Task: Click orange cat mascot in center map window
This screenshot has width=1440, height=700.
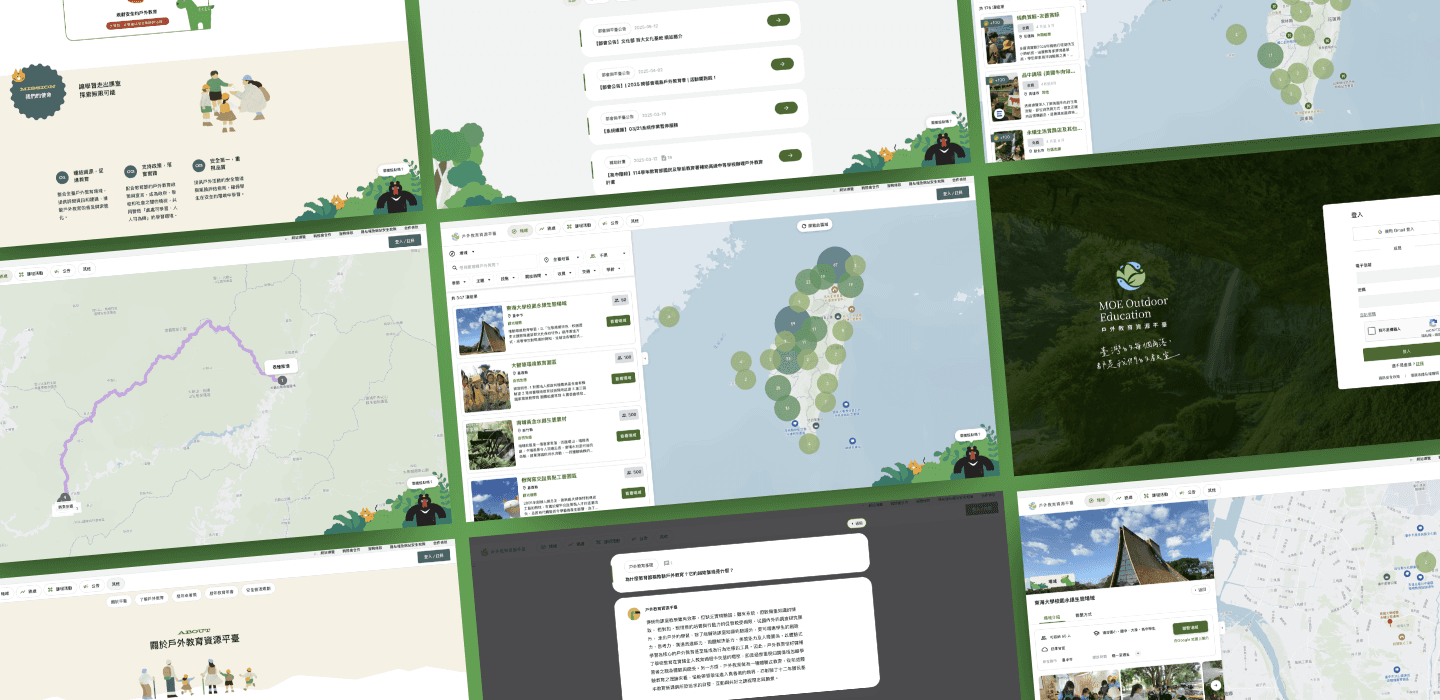Action: [914, 468]
